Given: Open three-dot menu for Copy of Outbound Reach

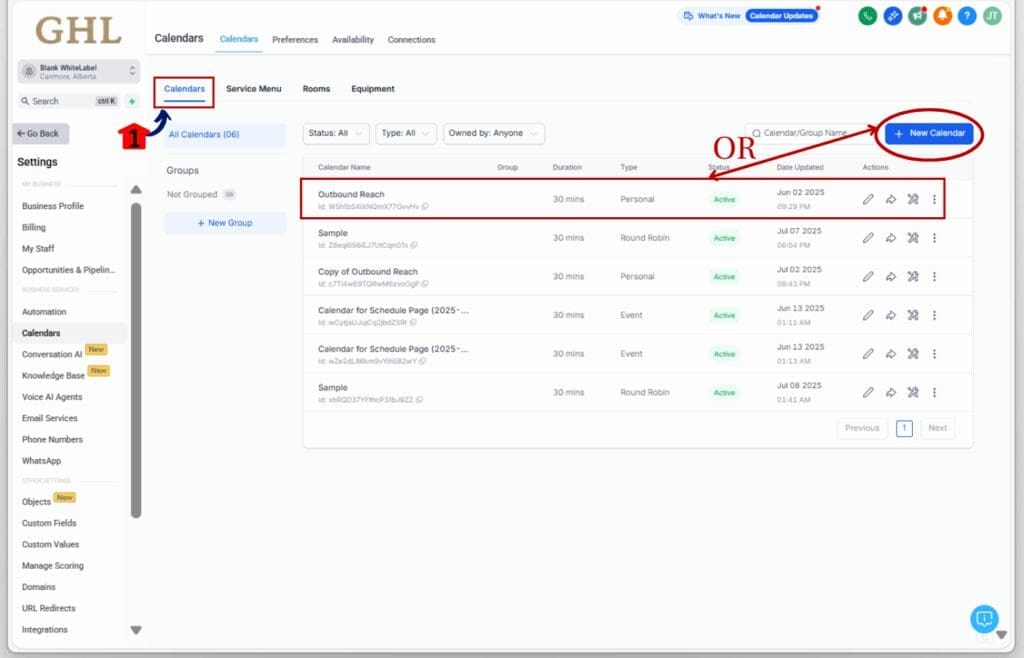Looking at the screenshot, I should [x=935, y=276].
